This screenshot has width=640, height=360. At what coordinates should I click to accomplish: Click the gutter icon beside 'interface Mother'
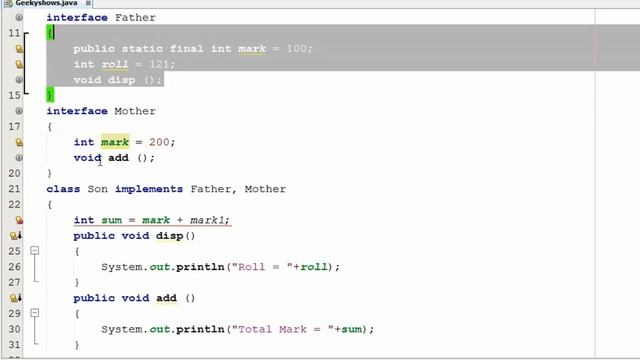point(19,111)
